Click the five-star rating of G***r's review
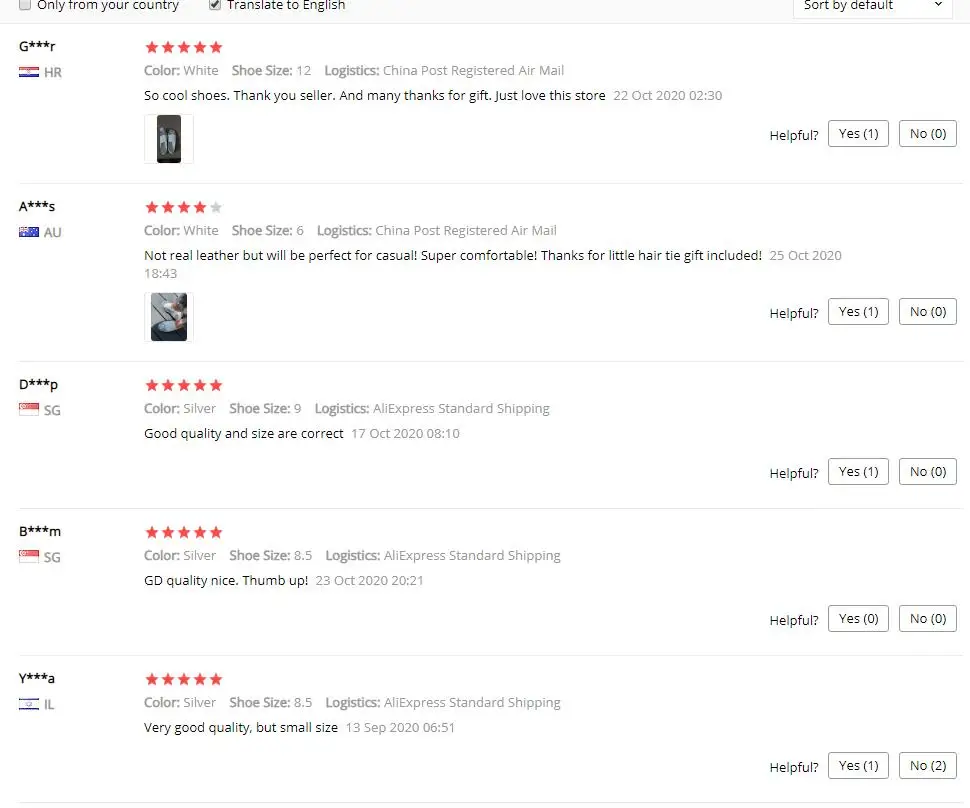 183,47
